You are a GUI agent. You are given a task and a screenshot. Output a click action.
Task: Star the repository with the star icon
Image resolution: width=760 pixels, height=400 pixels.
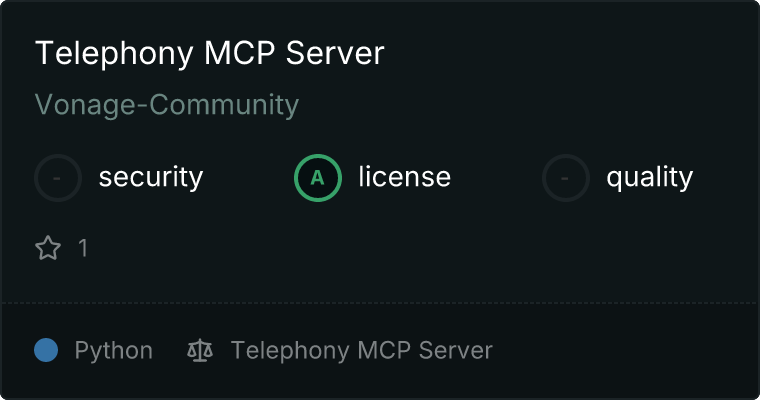click(x=48, y=248)
